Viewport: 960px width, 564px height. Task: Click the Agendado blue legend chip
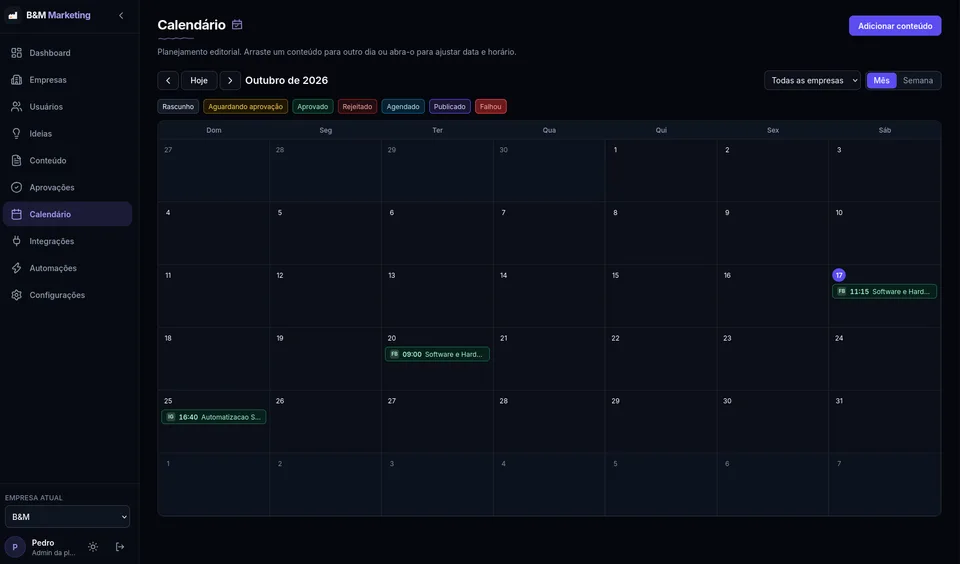403,107
